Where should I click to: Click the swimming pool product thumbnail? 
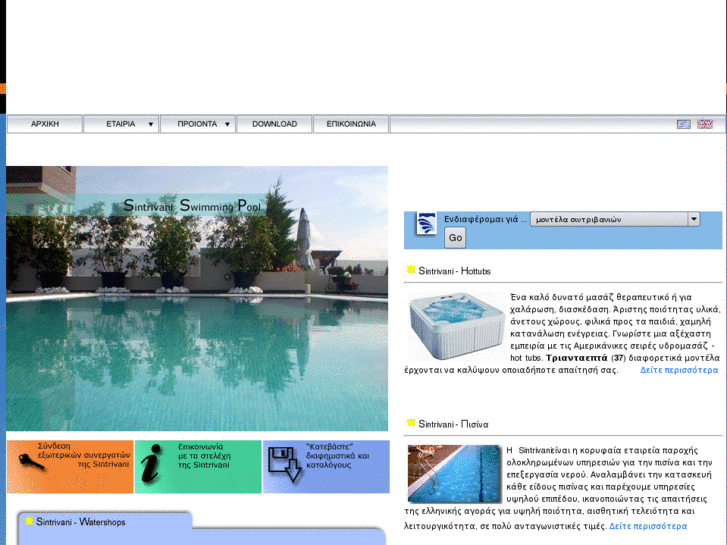[454, 474]
